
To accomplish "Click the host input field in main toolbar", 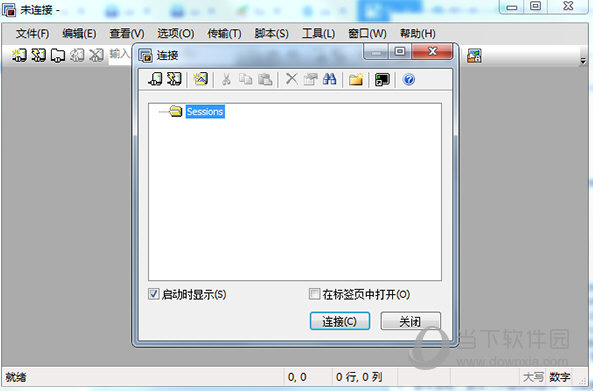I will pos(120,56).
